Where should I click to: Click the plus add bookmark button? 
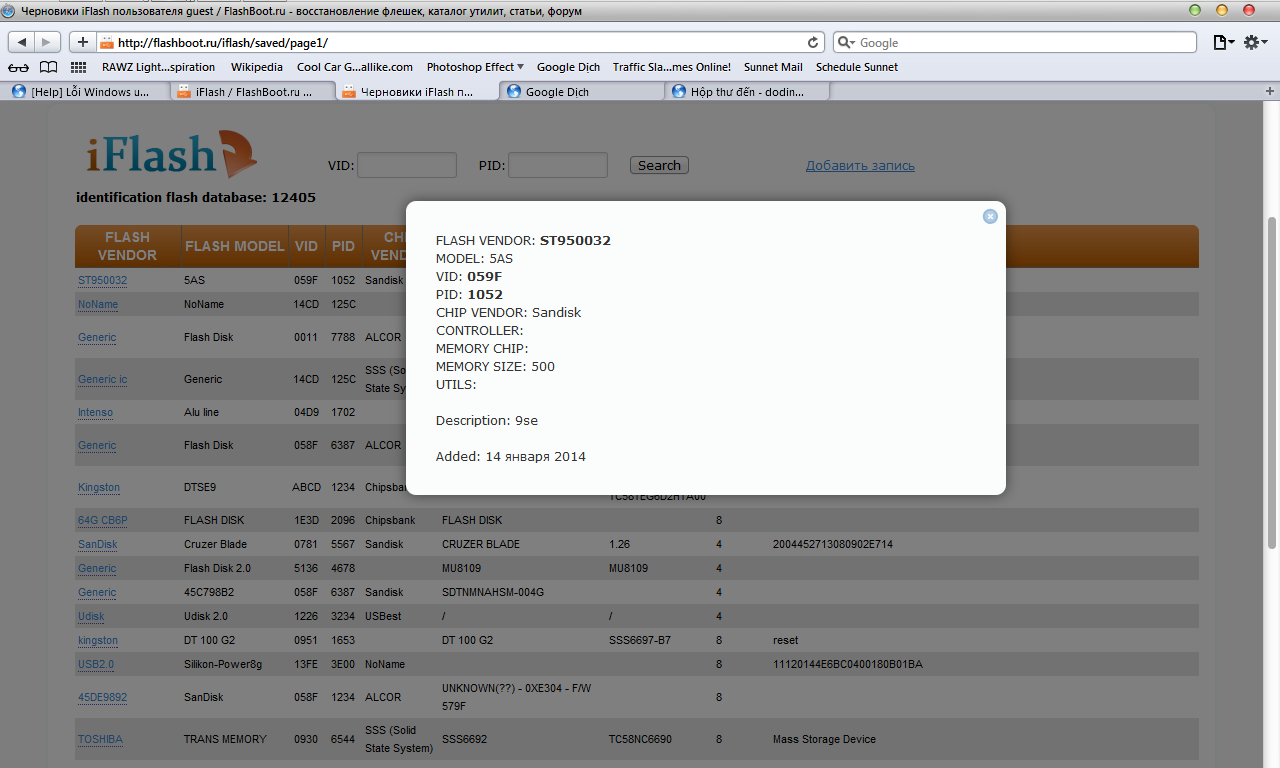click(82, 42)
